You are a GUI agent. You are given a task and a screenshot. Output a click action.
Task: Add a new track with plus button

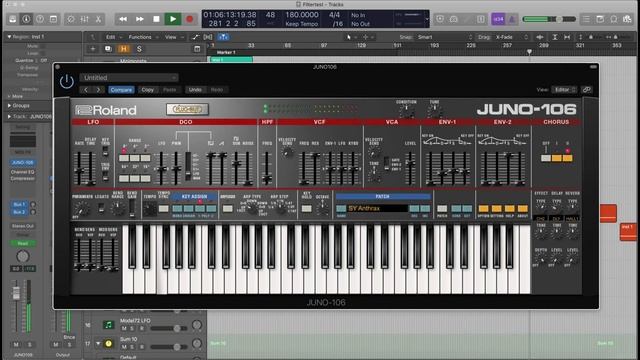(93, 49)
